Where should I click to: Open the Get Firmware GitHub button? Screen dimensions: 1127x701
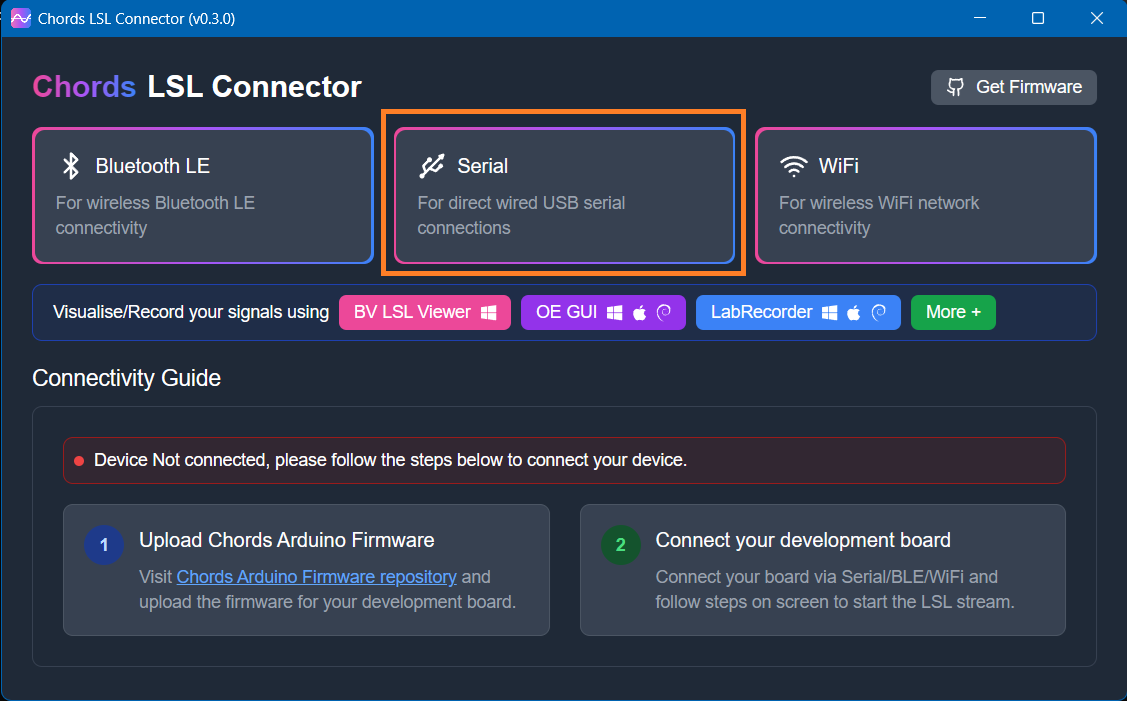coord(1013,87)
